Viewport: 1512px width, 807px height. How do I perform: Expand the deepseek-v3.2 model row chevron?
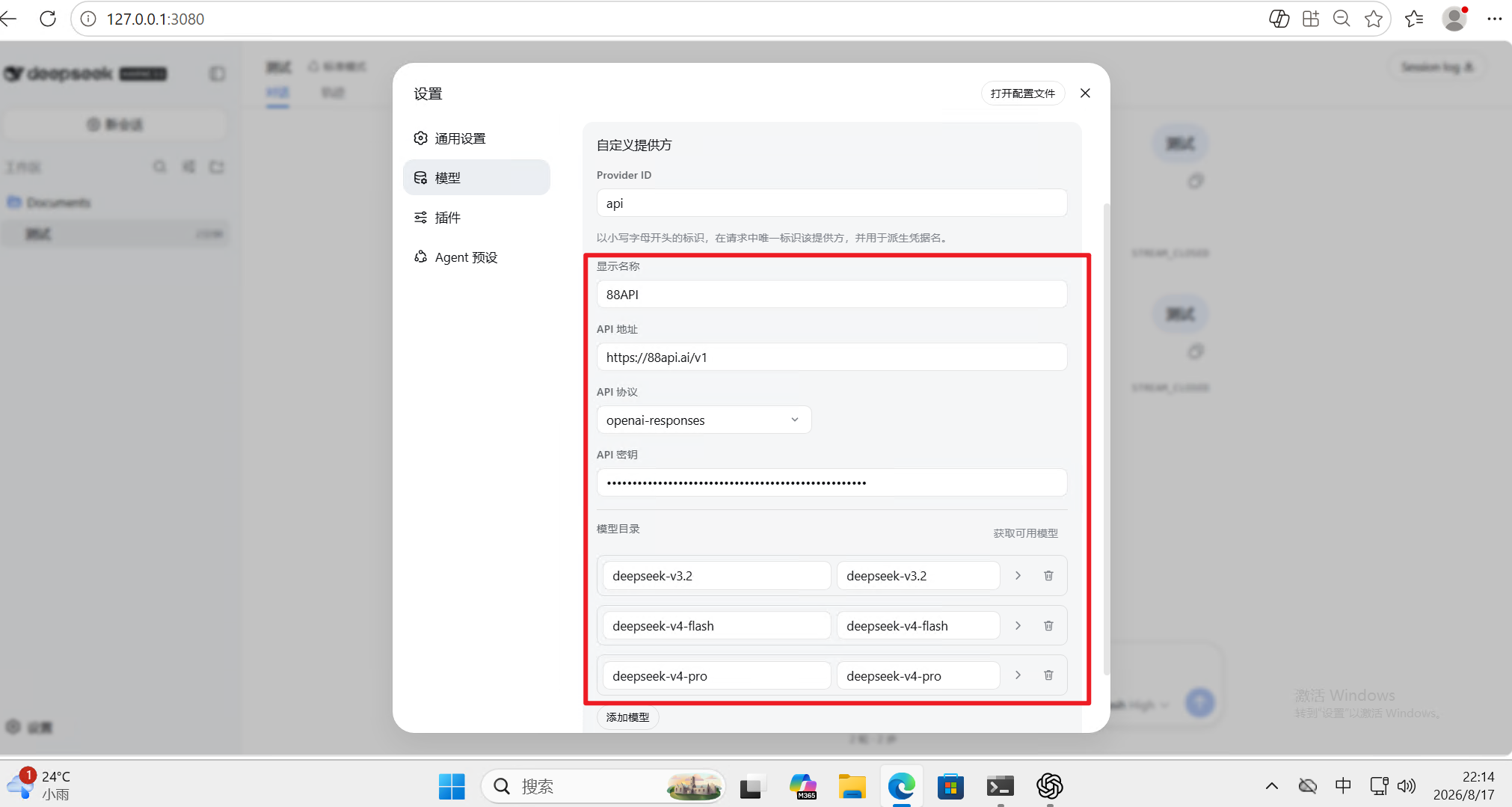(x=1018, y=575)
